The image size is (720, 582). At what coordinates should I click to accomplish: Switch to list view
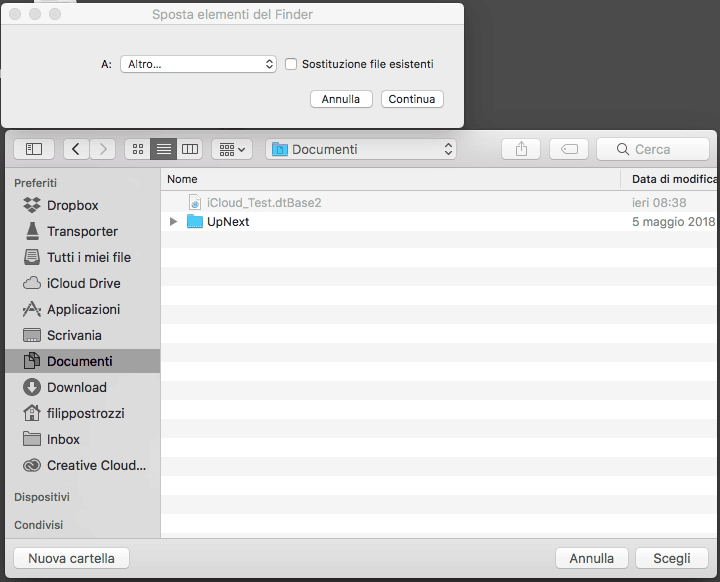coord(163,149)
